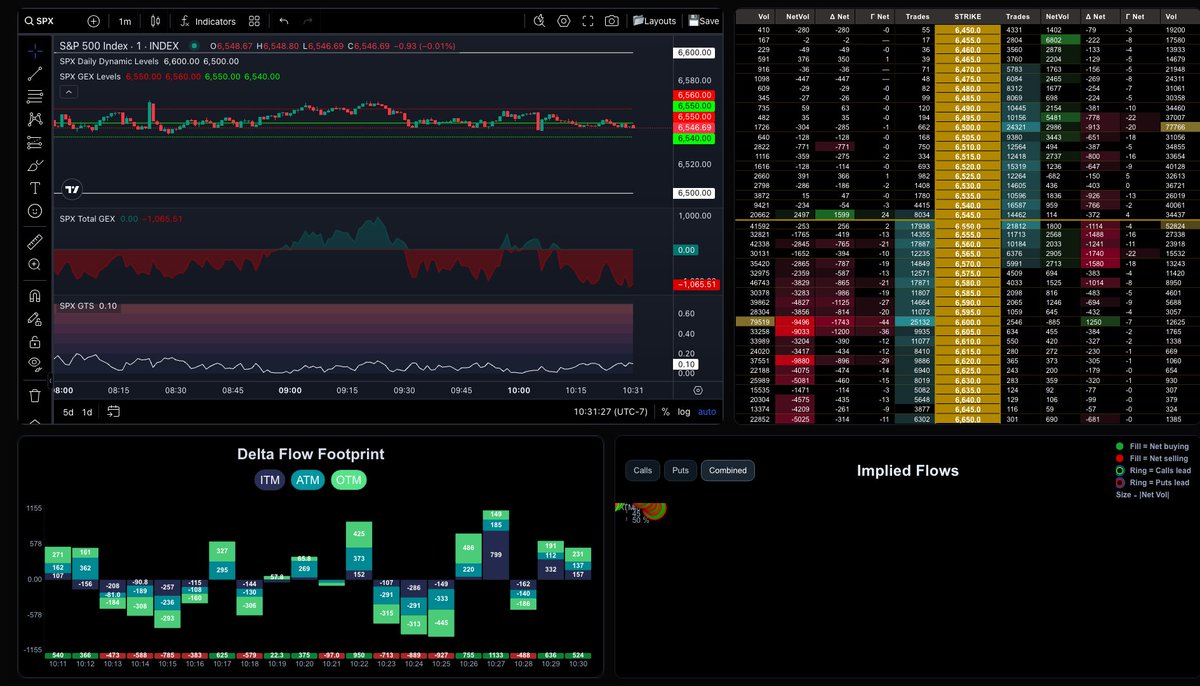Click the TradingView logo on chart
This screenshot has height=686, width=1200.
pos(71,189)
